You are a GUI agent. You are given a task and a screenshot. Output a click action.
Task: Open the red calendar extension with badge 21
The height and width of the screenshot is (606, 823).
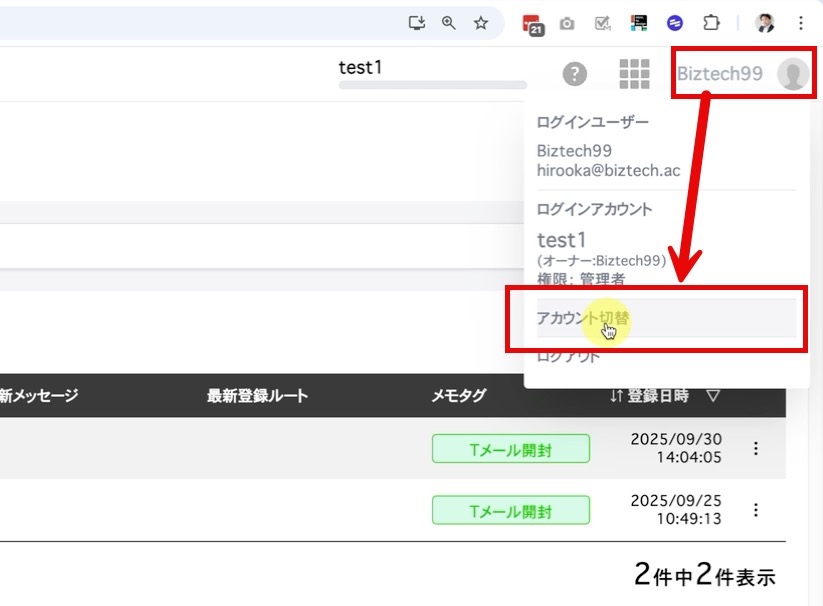(x=533, y=24)
